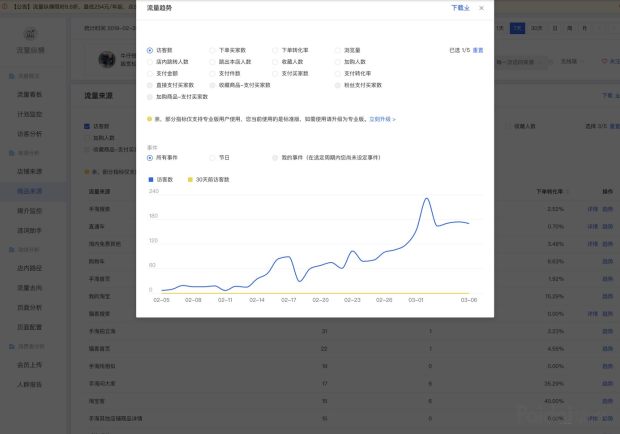The width and height of the screenshot is (620, 434).
Task: Select the 节日 event radio
Action: pyautogui.click(x=212, y=158)
